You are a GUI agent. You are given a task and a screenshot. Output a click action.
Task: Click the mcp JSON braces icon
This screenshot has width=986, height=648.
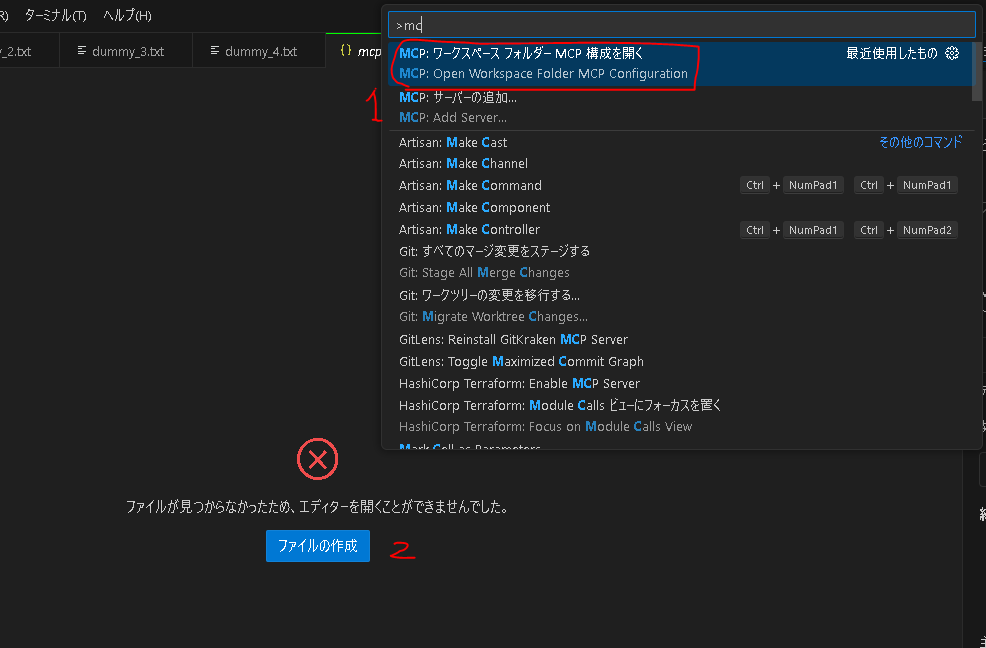[x=345, y=50]
